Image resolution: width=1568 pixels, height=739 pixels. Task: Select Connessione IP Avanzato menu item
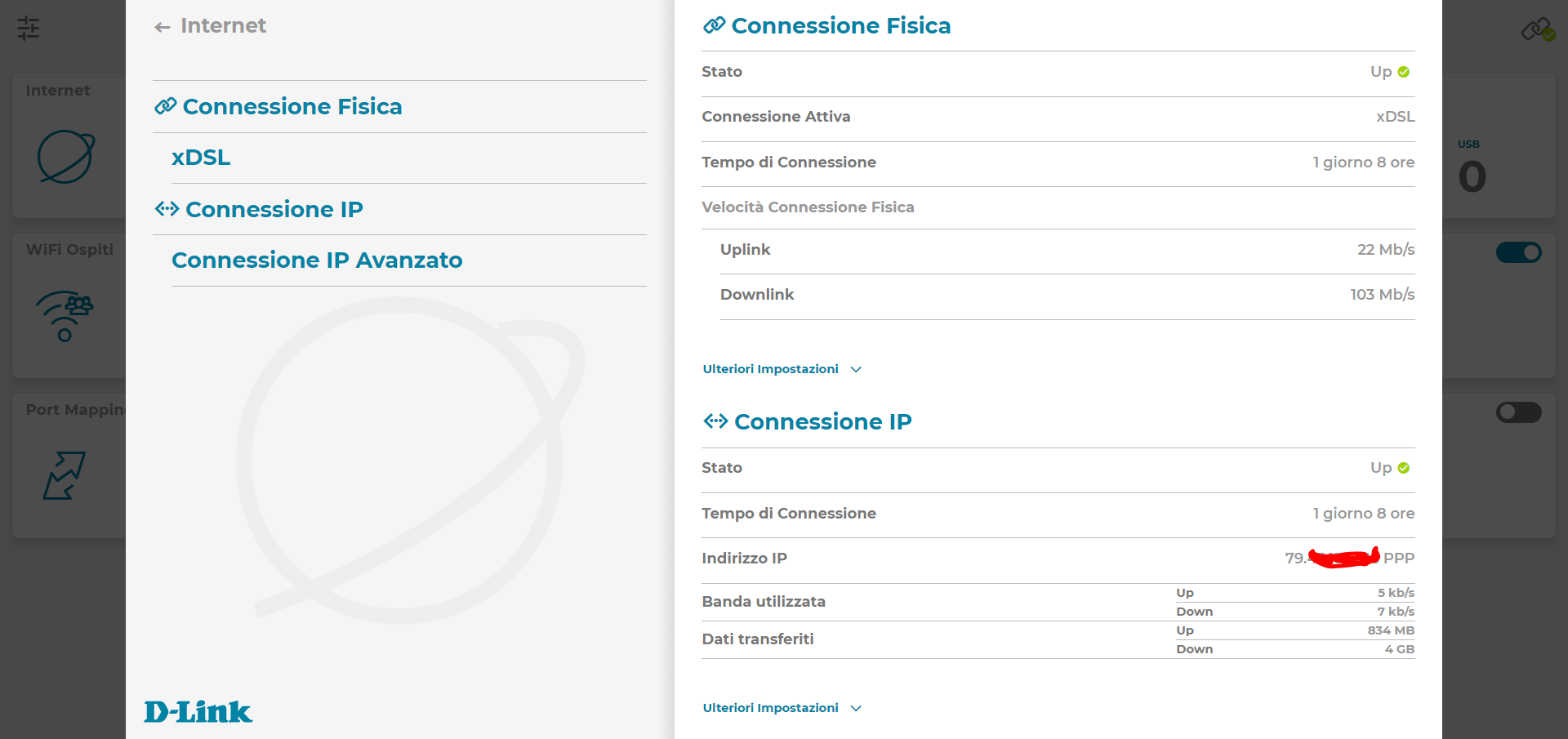pyautogui.click(x=317, y=260)
